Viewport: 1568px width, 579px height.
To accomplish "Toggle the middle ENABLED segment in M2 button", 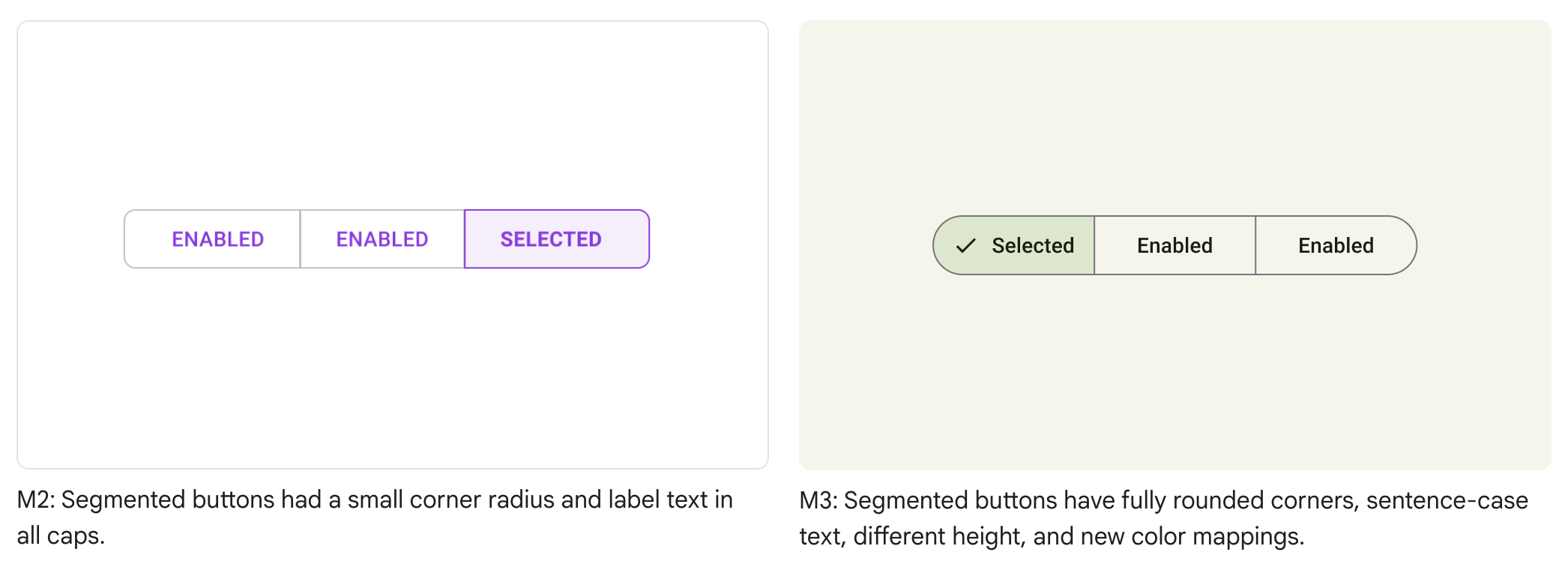I will coord(382,239).
